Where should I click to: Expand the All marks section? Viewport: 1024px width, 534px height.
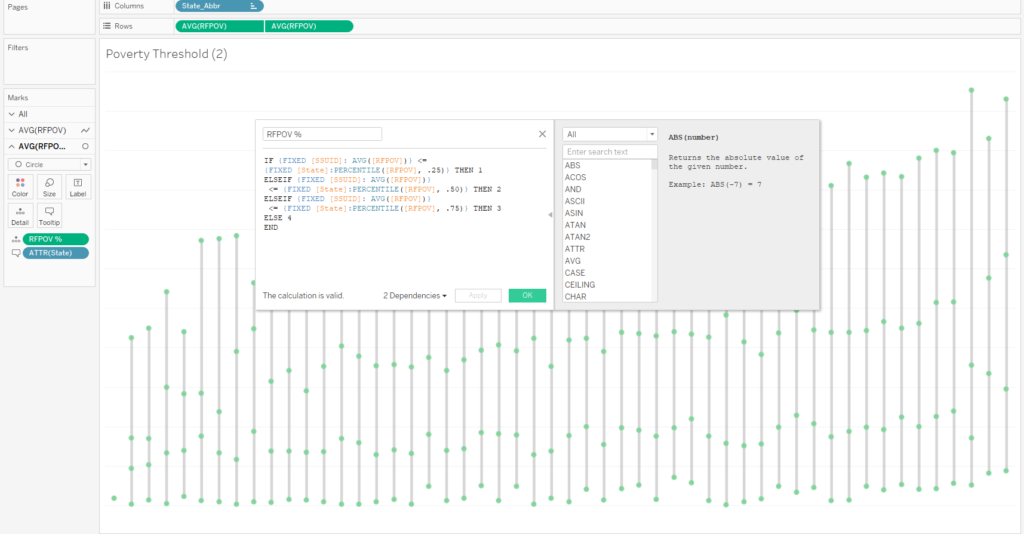pyautogui.click(x=11, y=114)
